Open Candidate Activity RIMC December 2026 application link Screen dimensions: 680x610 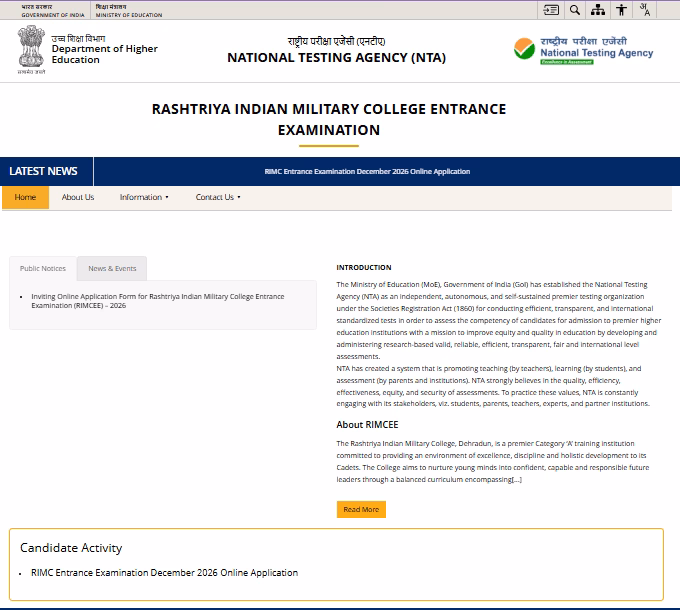[x=164, y=573]
